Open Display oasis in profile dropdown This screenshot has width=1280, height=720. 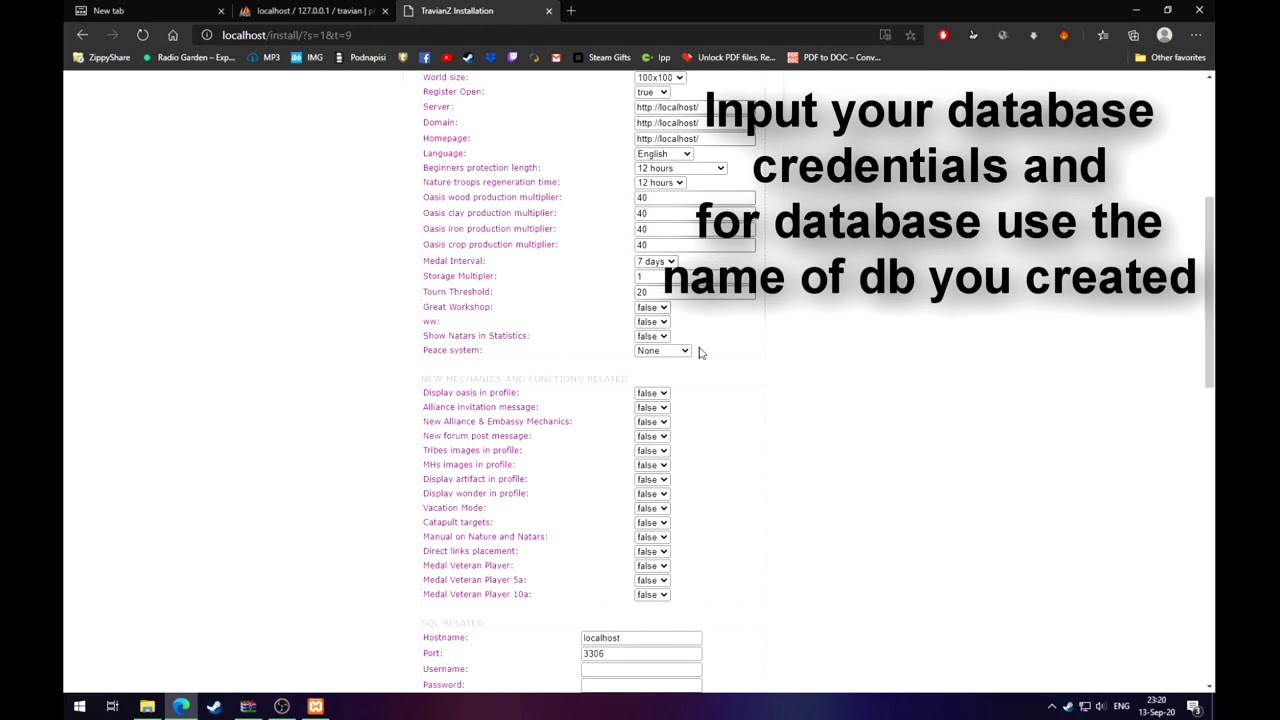click(652, 393)
